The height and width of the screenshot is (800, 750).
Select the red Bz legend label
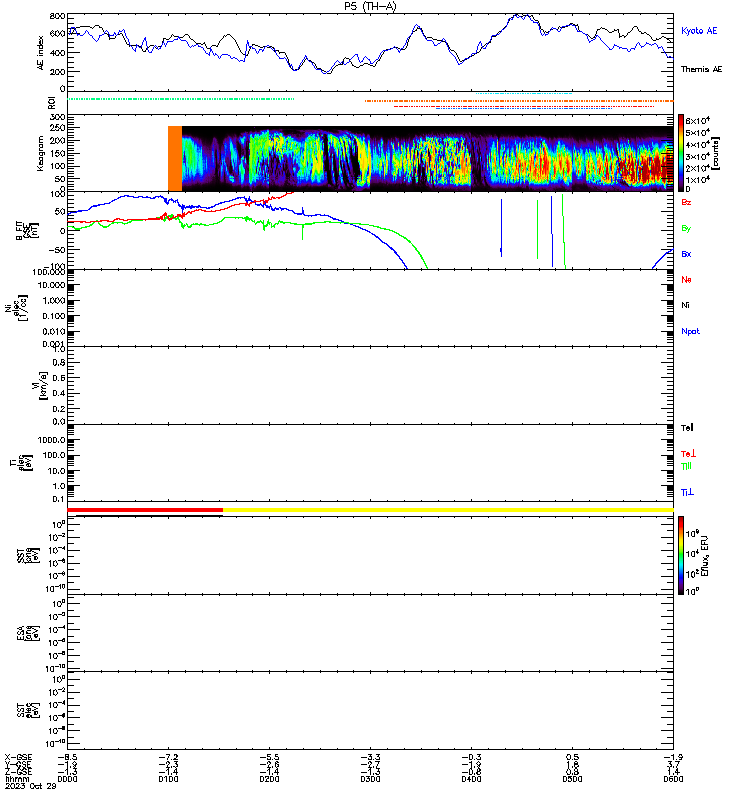click(686, 203)
